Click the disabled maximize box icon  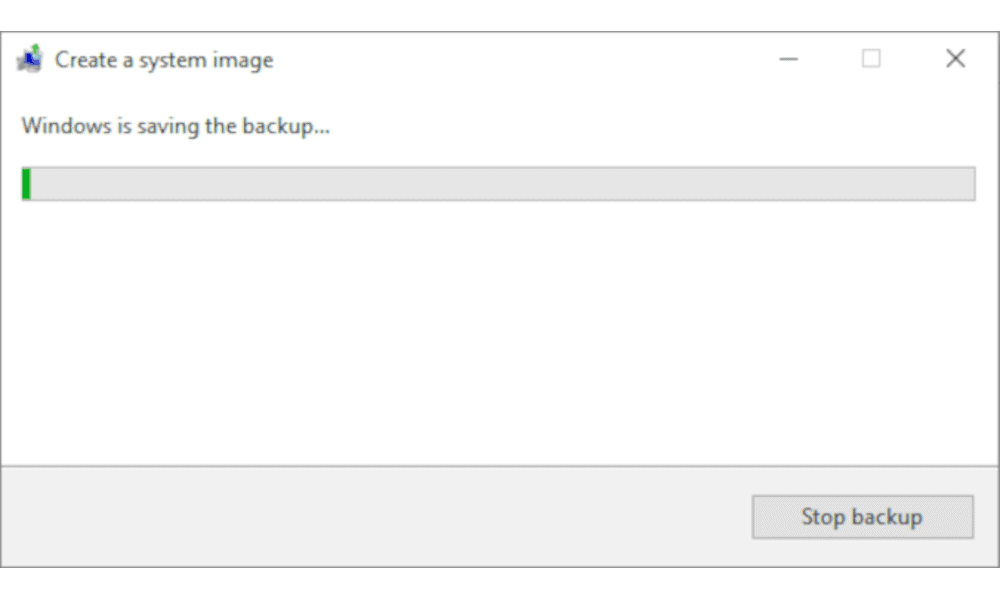coord(871,59)
